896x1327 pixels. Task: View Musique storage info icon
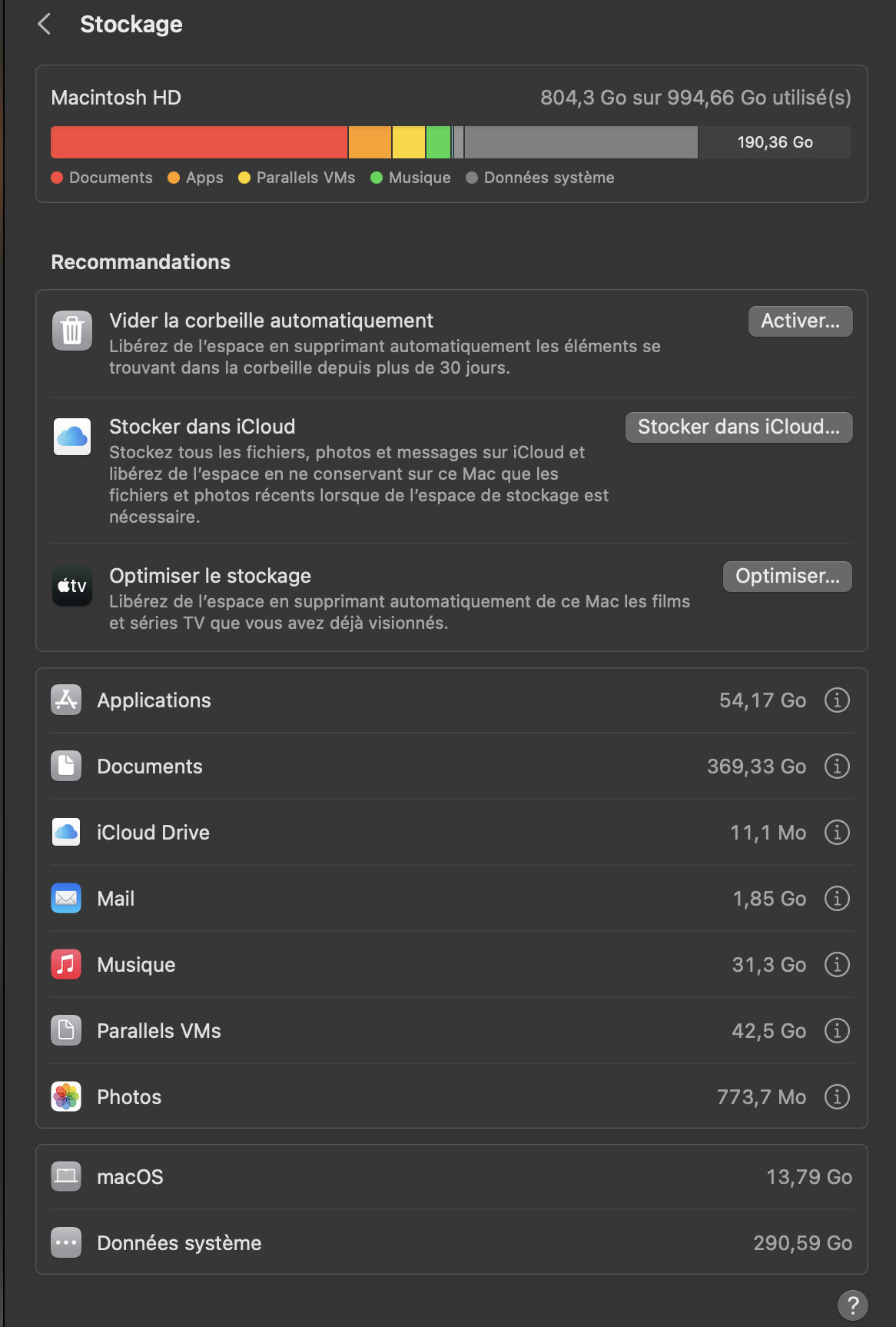click(x=836, y=965)
